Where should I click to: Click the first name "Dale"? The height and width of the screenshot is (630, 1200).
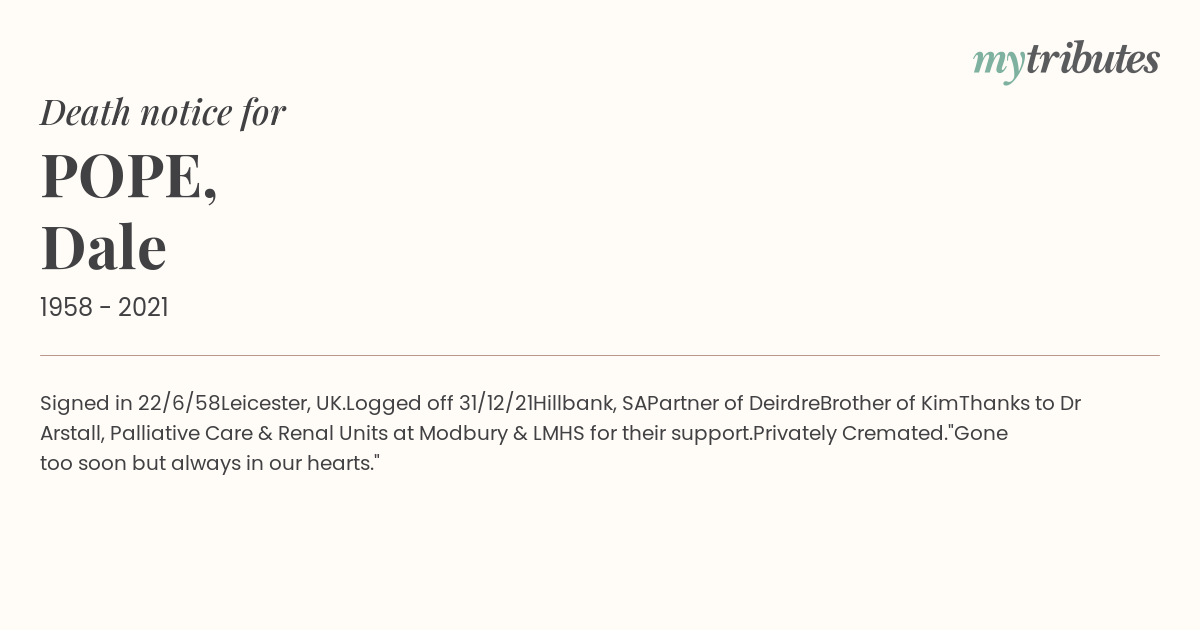point(103,247)
